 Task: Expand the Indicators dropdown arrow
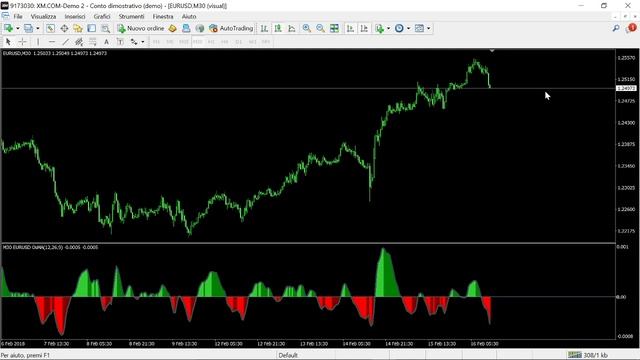(x=388, y=29)
